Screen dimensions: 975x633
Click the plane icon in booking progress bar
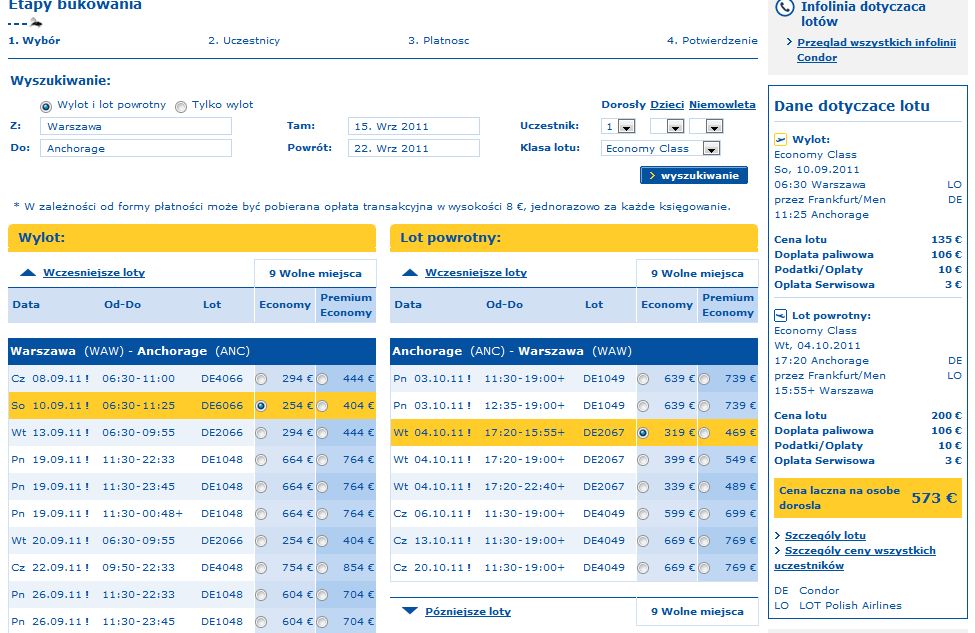tap(36, 23)
